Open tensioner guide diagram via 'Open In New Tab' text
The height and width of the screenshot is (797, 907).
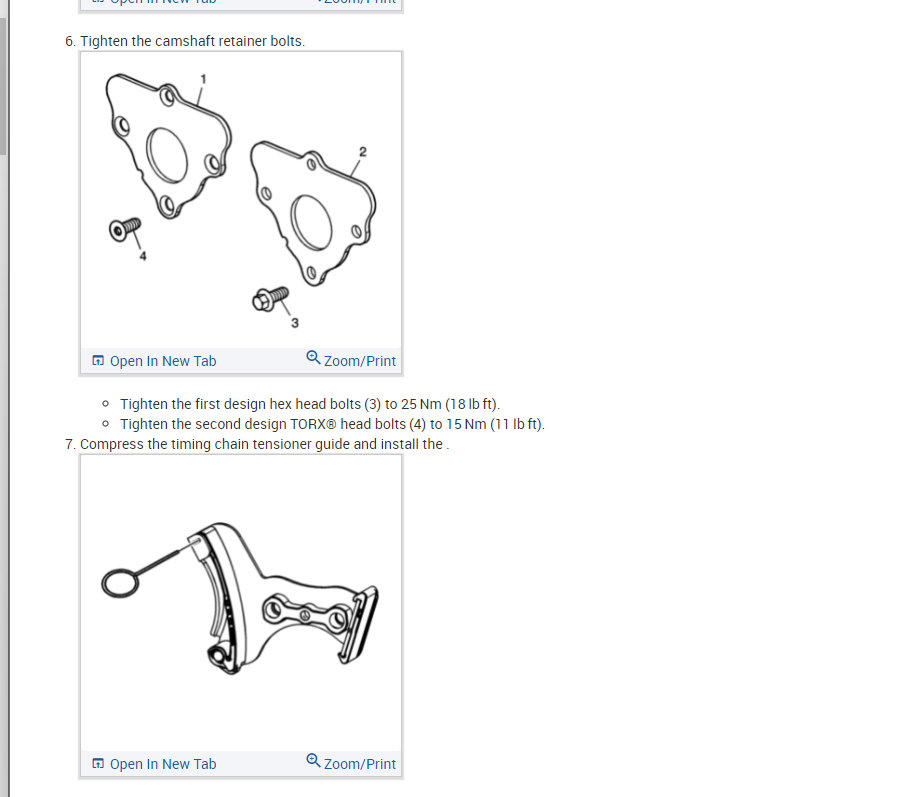click(163, 764)
